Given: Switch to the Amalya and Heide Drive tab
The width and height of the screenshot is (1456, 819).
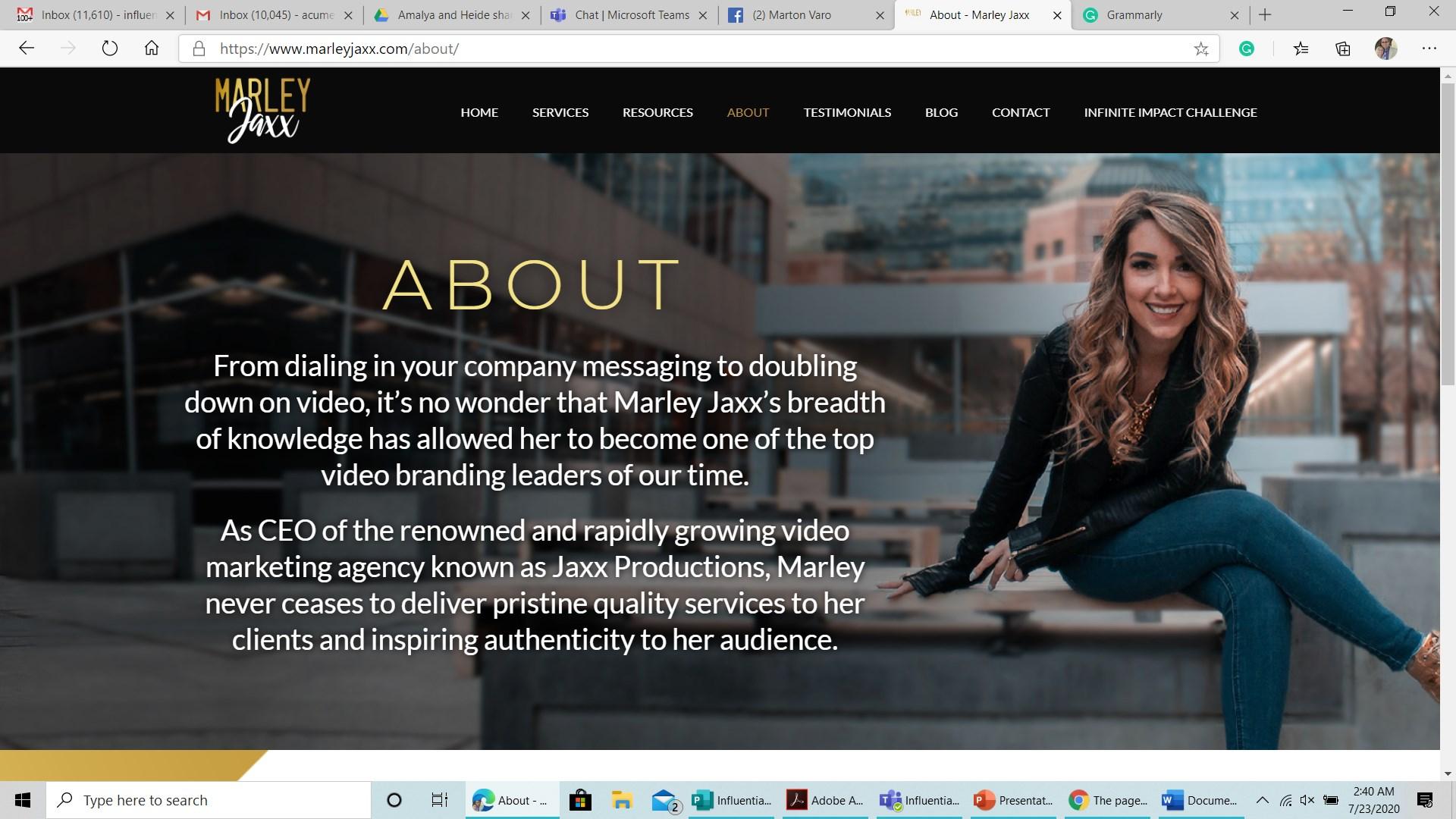Looking at the screenshot, I should [452, 14].
